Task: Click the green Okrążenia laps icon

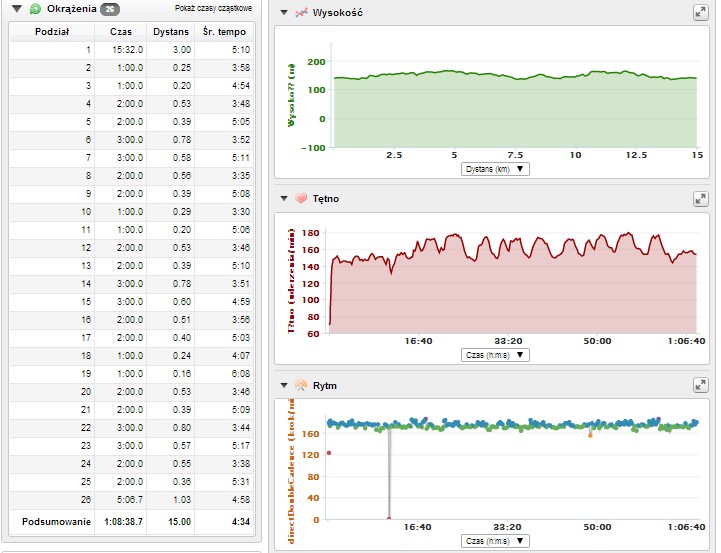Action: click(x=35, y=9)
